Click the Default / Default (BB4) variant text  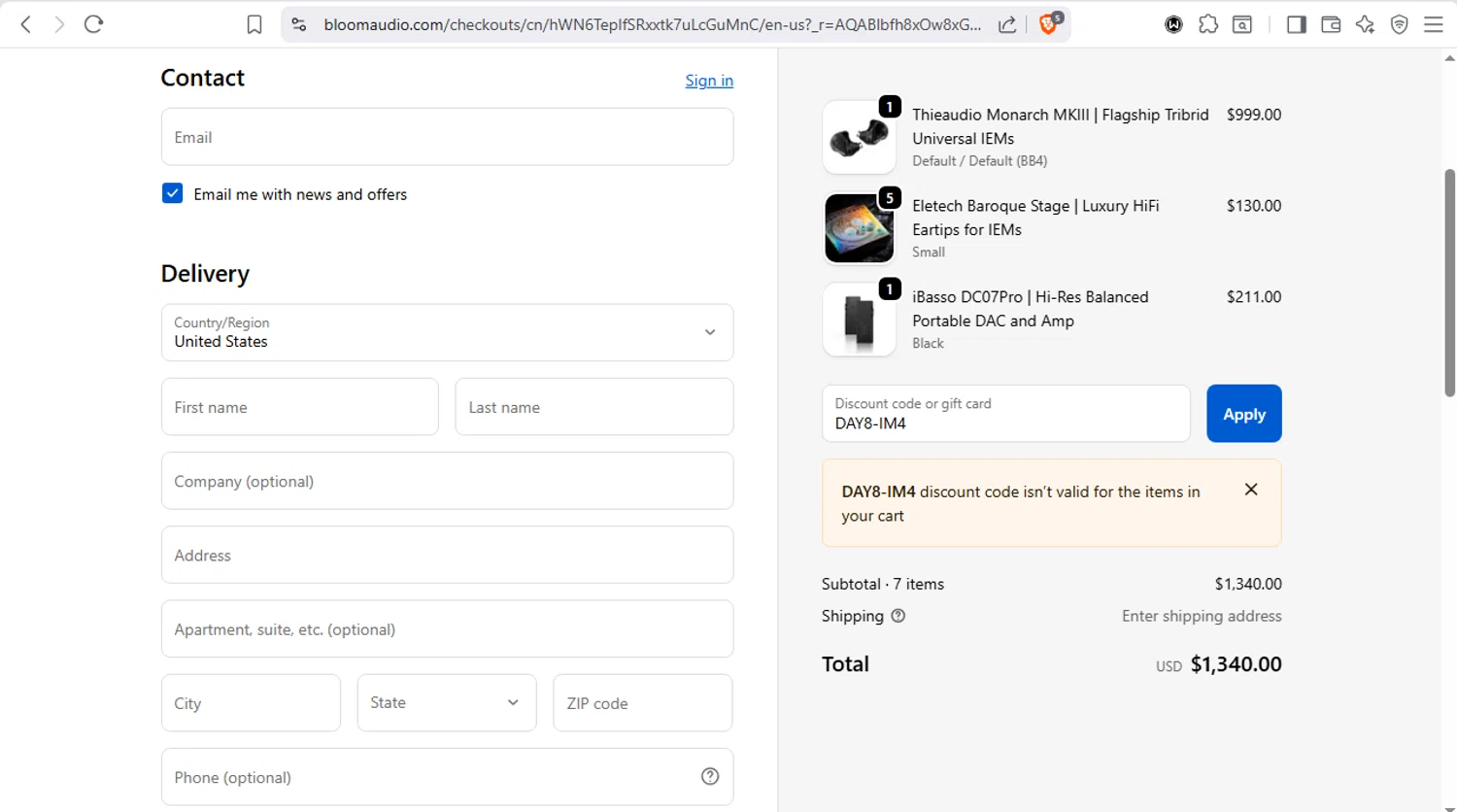click(x=979, y=161)
